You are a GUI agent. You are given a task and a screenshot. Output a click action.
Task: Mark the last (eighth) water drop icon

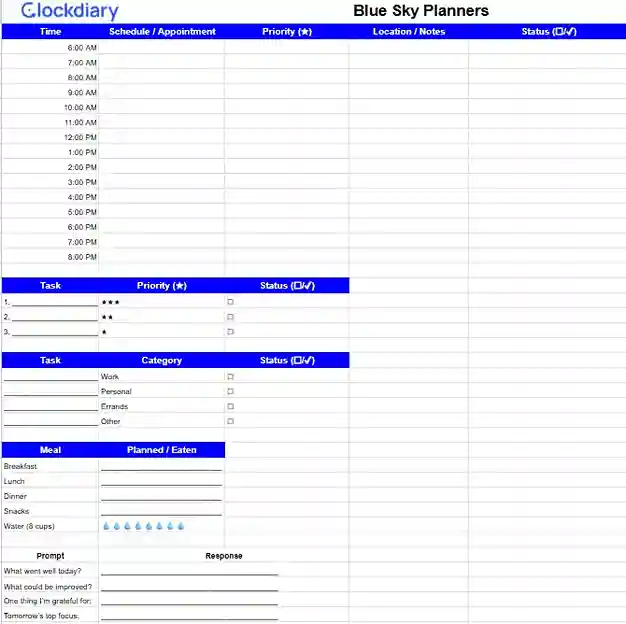(181, 526)
